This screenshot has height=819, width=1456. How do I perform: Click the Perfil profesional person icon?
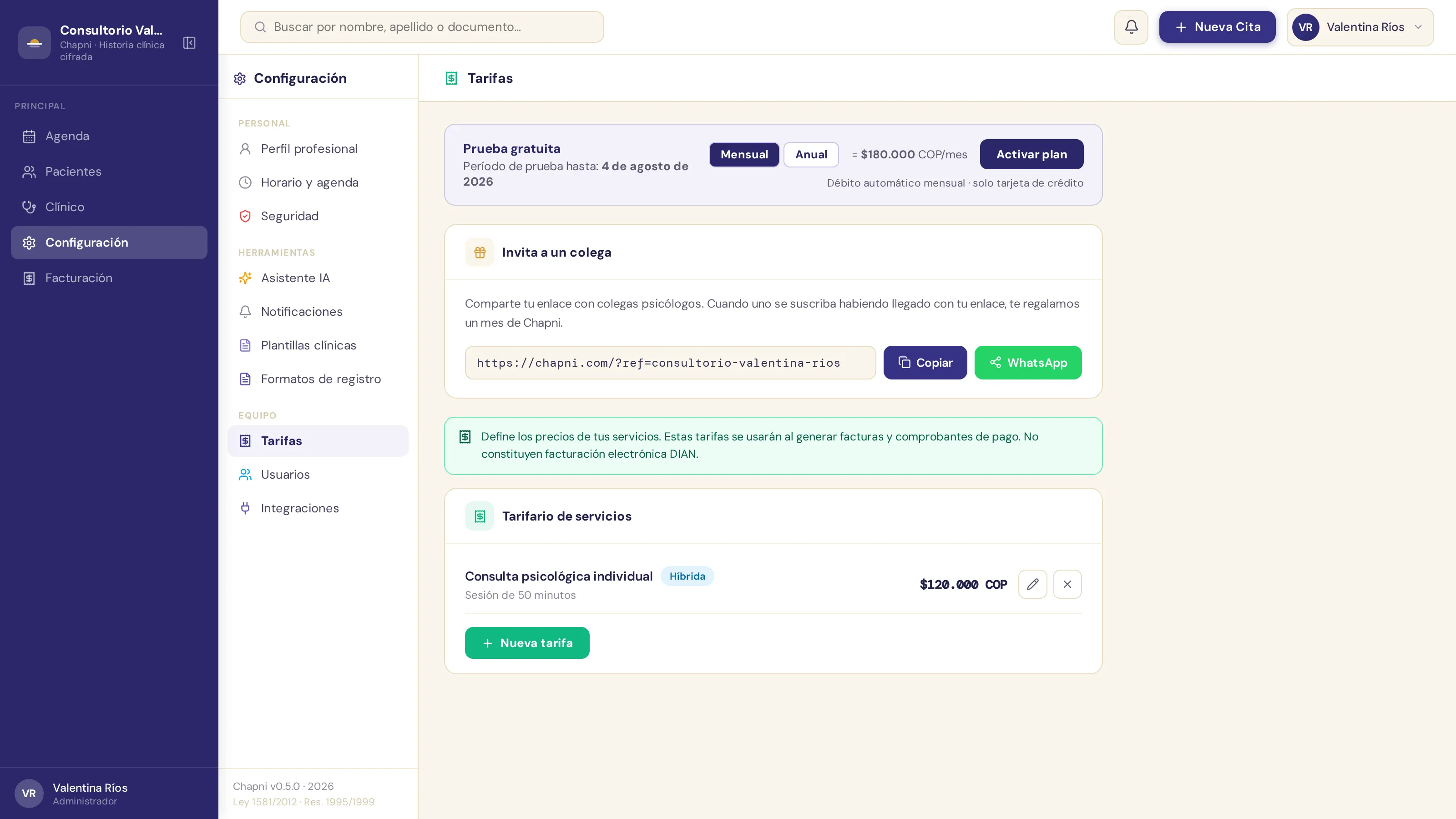[245, 149]
